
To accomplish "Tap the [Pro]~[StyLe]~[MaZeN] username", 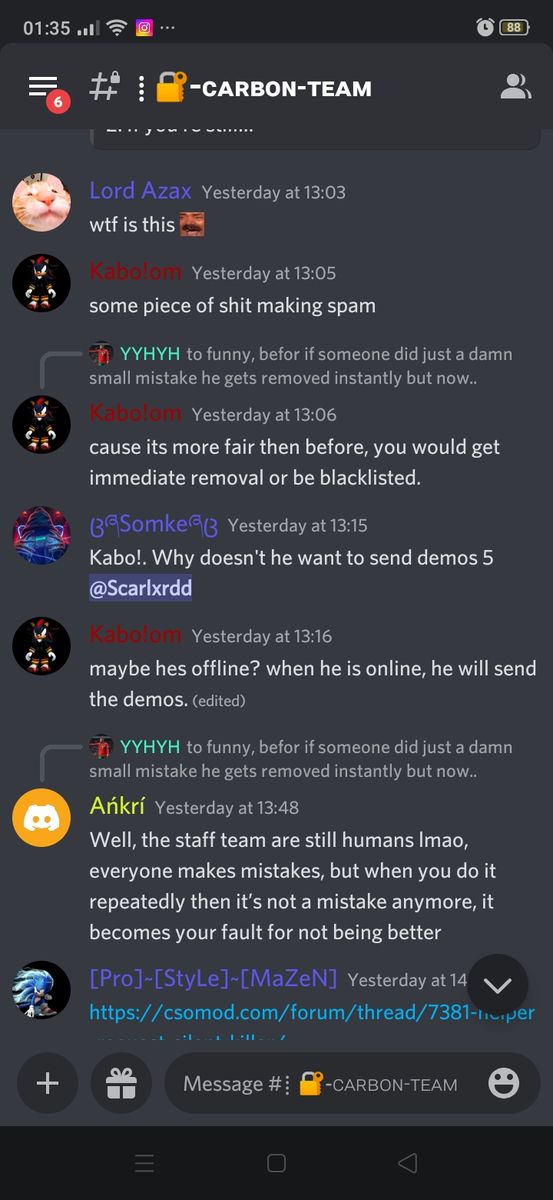I will pyautogui.click(x=213, y=978).
